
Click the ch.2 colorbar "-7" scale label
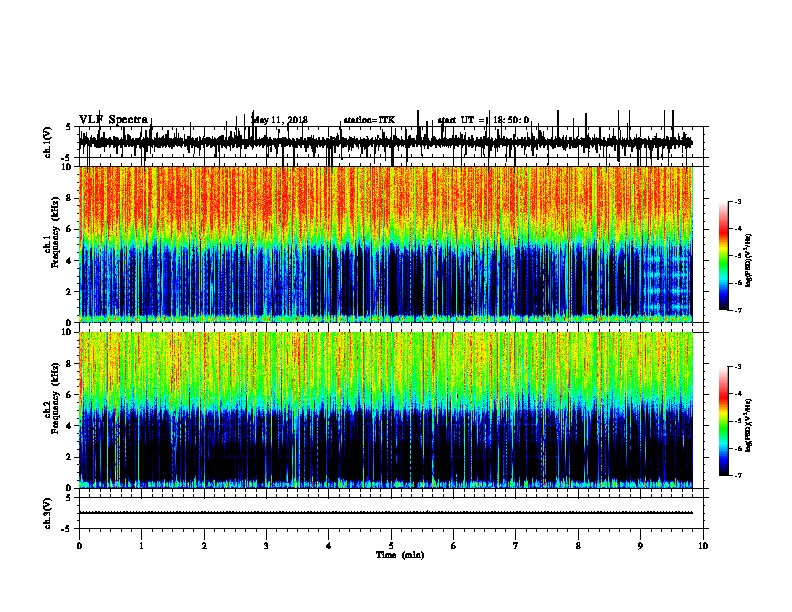(737, 476)
